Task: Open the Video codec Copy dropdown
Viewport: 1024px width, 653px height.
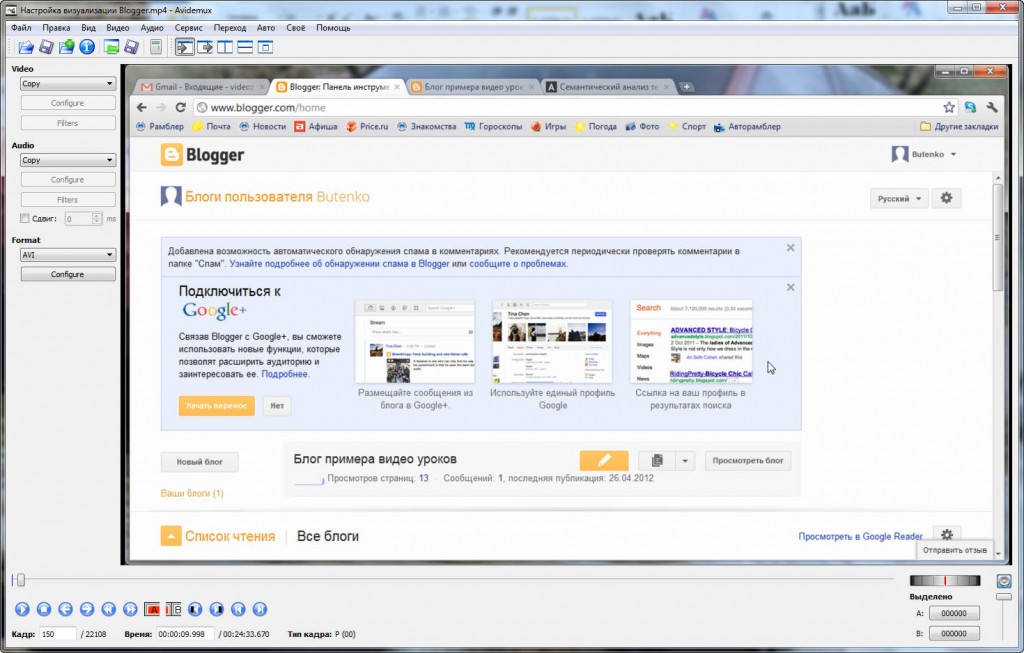Action: (68, 84)
